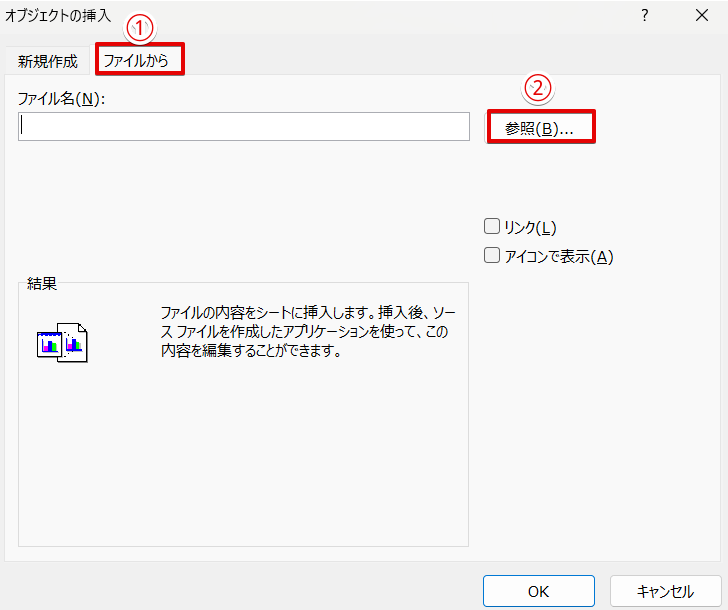Screen dimensions: 728x610
Task: Click the circled number 2 marker
Action: coord(539,90)
